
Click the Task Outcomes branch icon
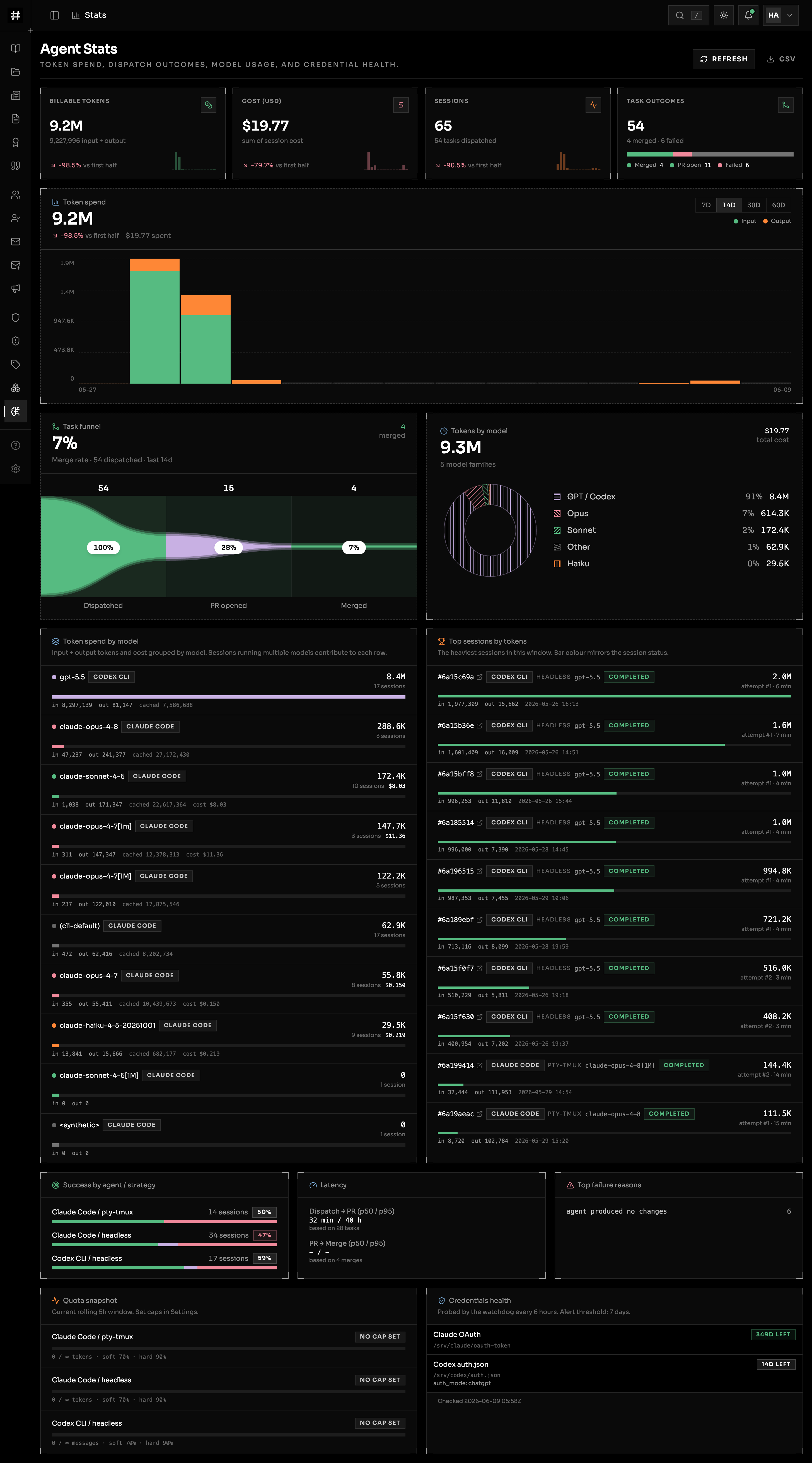785,105
